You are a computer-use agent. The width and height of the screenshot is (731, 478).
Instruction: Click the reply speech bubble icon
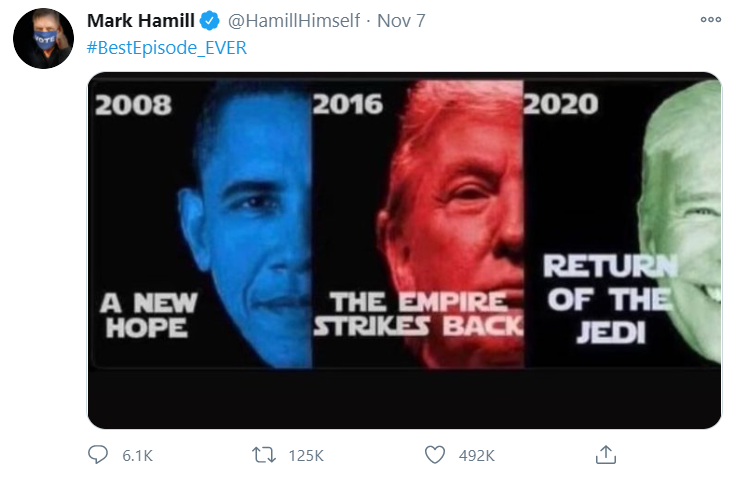pos(98,455)
